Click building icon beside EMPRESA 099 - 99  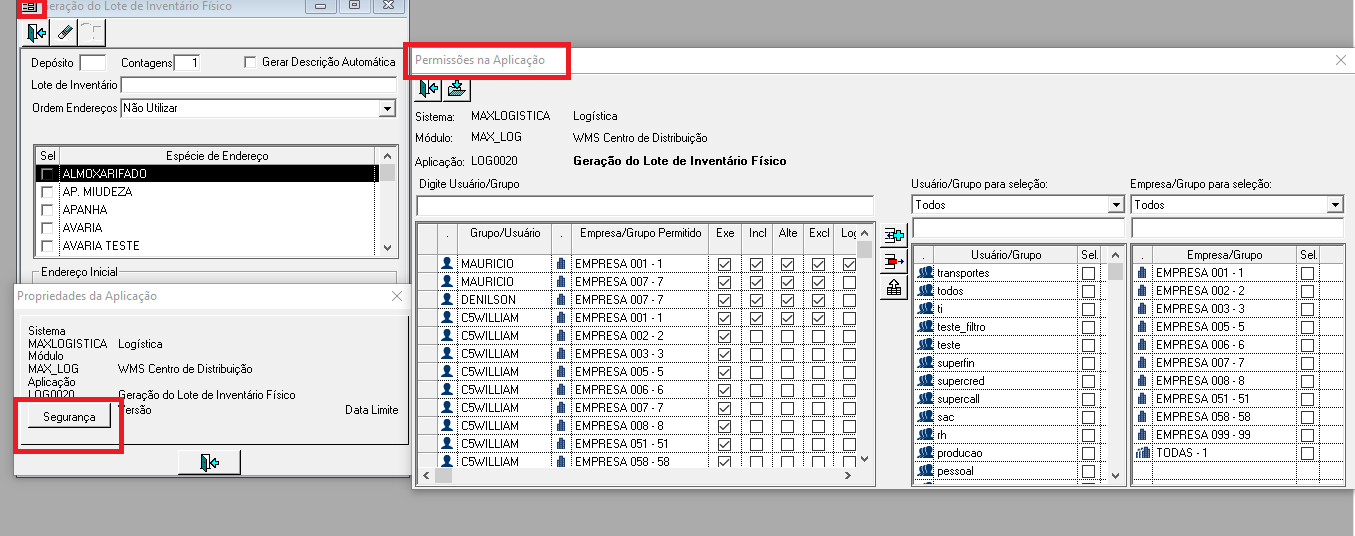[x=1142, y=435]
